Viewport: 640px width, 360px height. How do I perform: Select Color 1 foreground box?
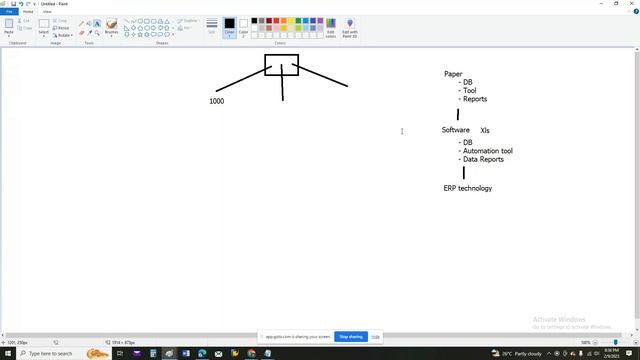[229, 28]
